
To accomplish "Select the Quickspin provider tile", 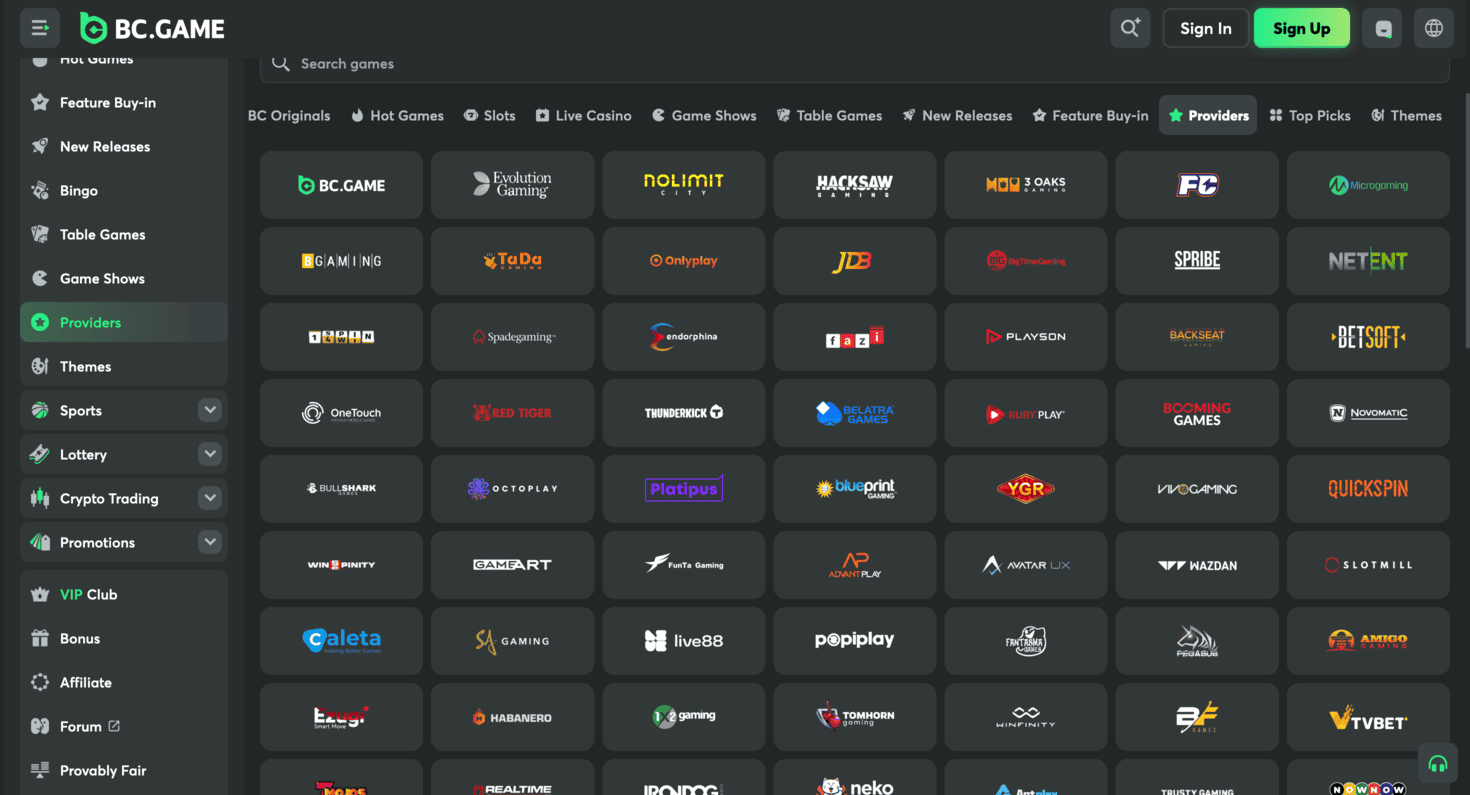I will (1368, 489).
